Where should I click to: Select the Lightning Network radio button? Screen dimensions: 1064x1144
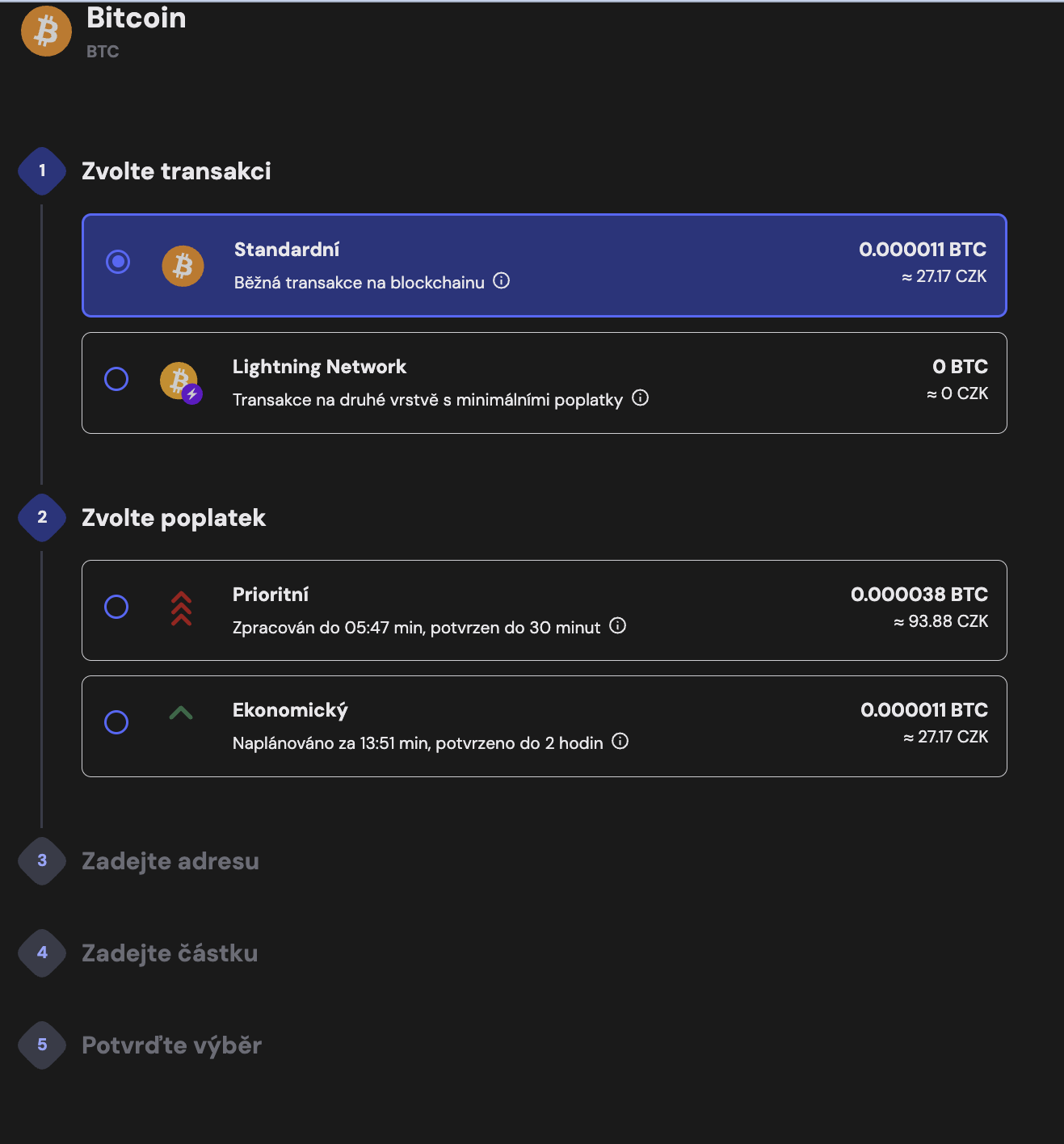(116, 379)
